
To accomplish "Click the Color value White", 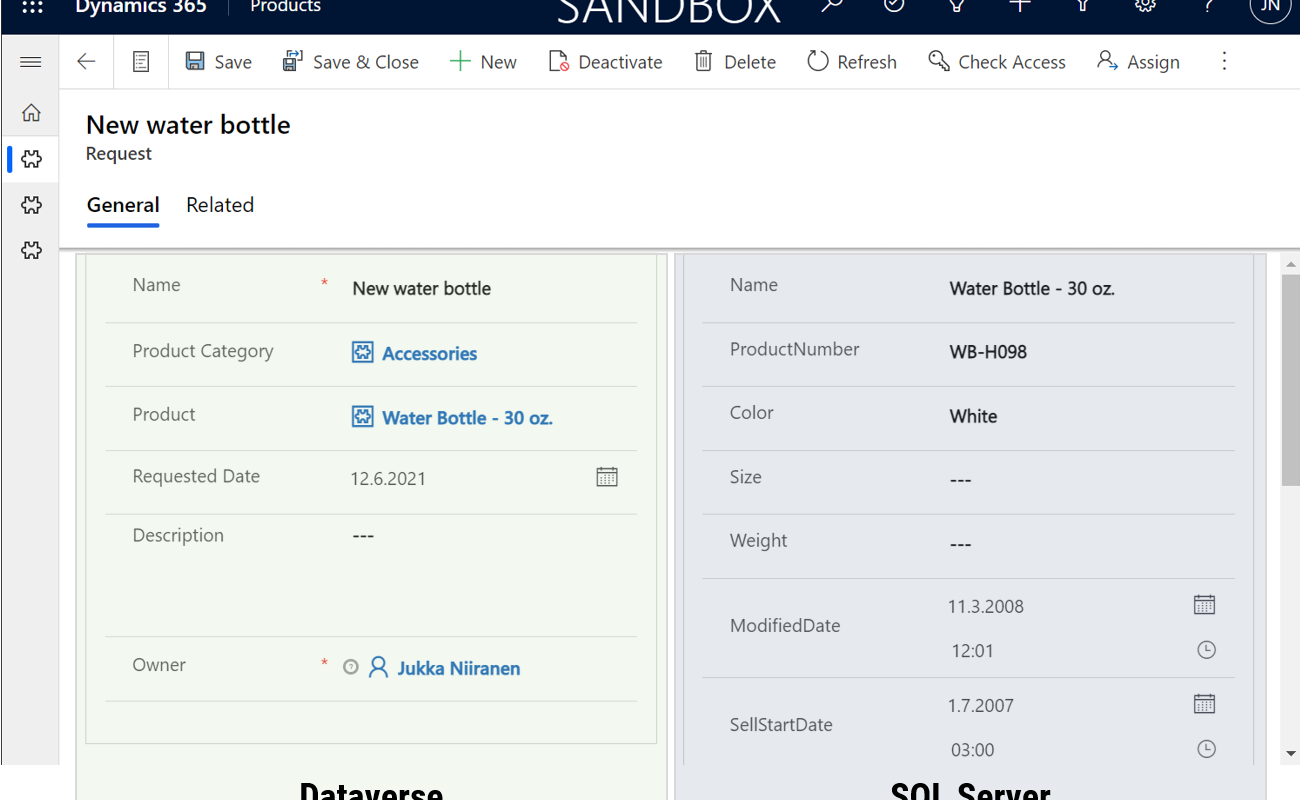I will [x=973, y=416].
